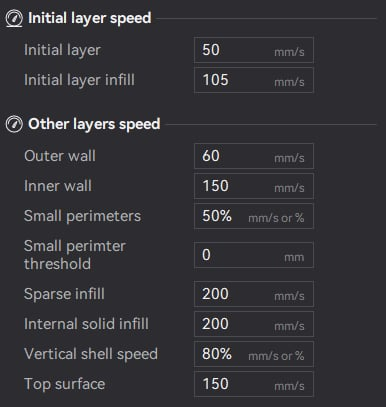Click the Small perimeters label

pos(83,216)
